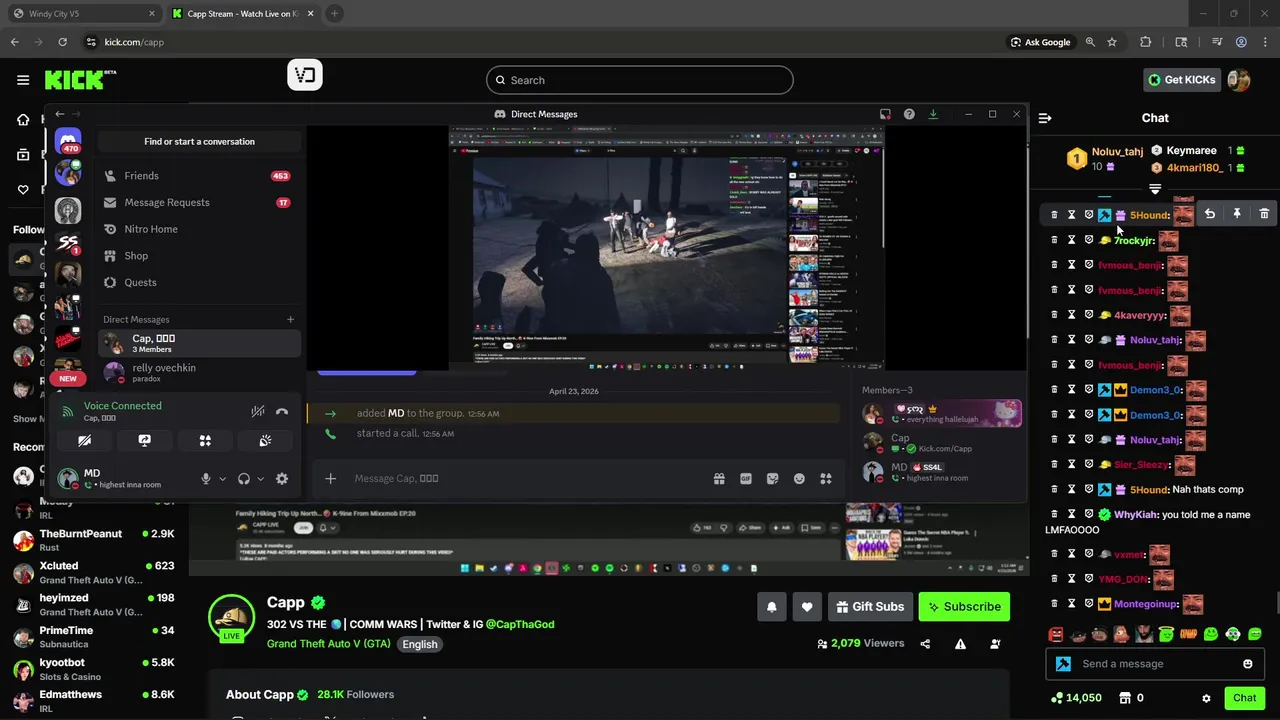Open Discord user settings gear
The height and width of the screenshot is (720, 1280).
(282, 479)
